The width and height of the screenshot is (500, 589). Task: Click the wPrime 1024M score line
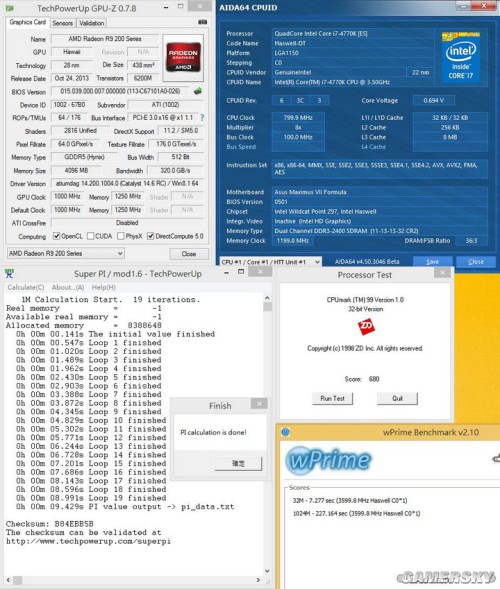point(356,513)
